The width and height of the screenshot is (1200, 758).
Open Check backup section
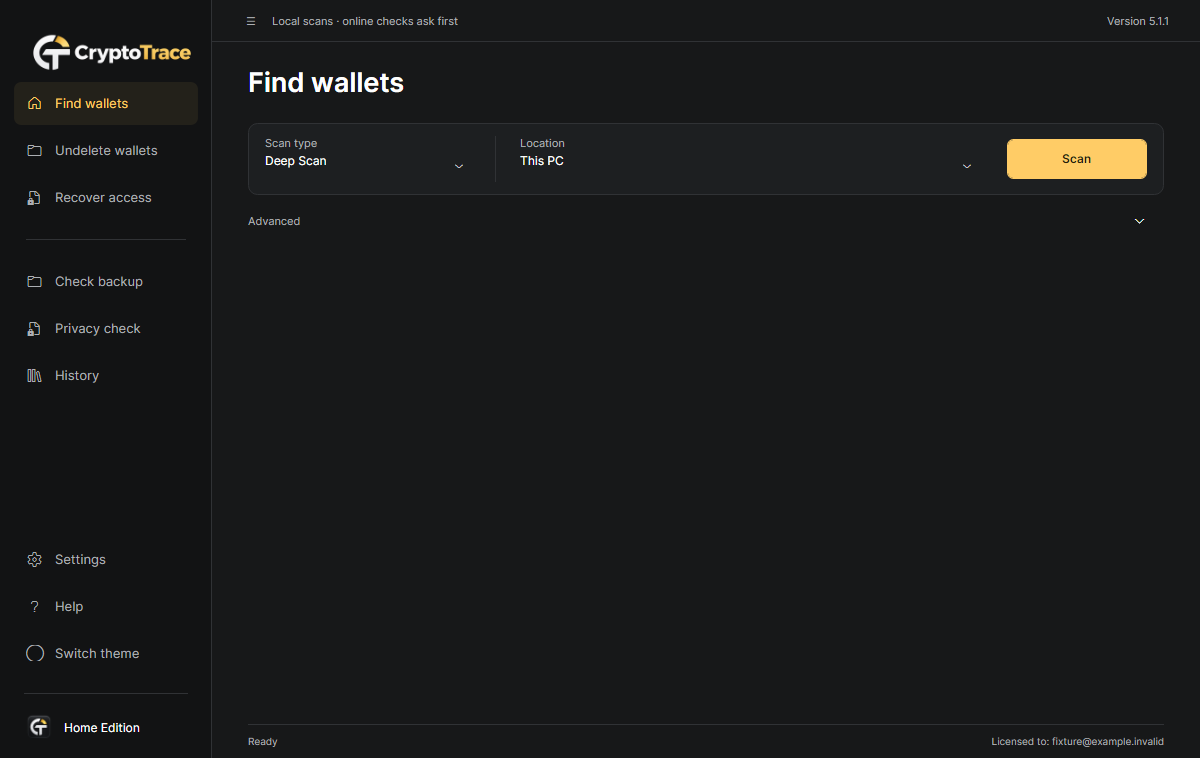[106, 281]
